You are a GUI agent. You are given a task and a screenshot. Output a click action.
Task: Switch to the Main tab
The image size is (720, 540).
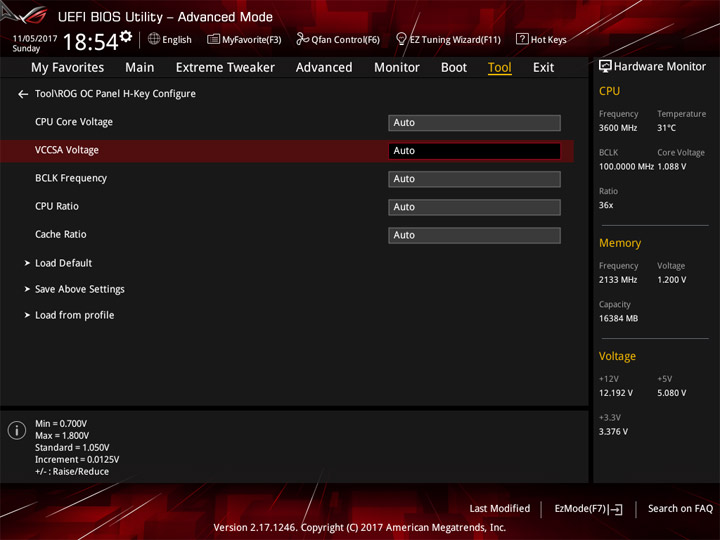[x=140, y=68]
